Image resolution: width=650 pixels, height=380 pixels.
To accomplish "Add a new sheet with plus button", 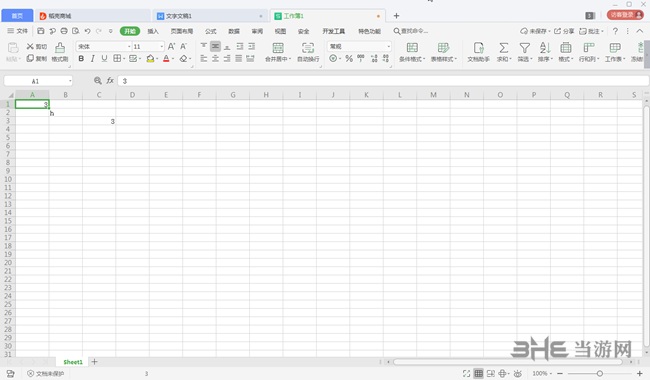I will point(95,362).
